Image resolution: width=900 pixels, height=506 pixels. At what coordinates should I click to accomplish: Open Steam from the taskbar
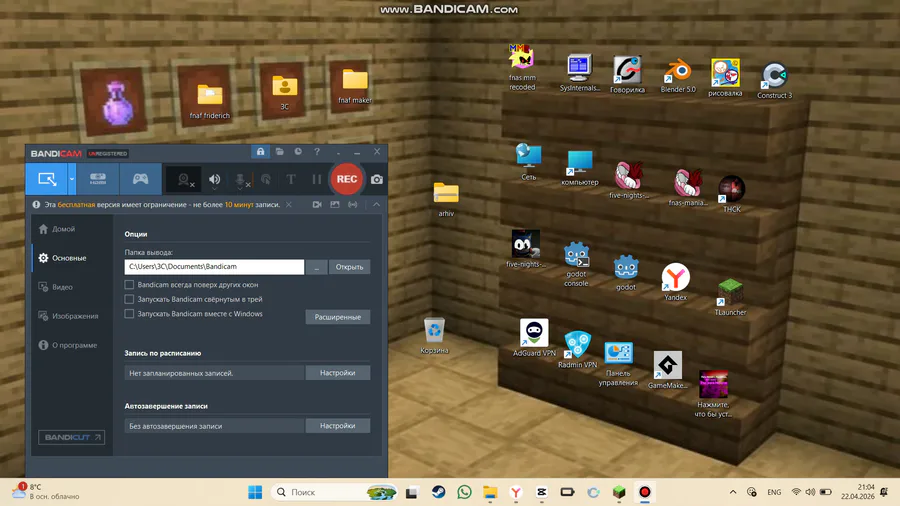(439, 492)
